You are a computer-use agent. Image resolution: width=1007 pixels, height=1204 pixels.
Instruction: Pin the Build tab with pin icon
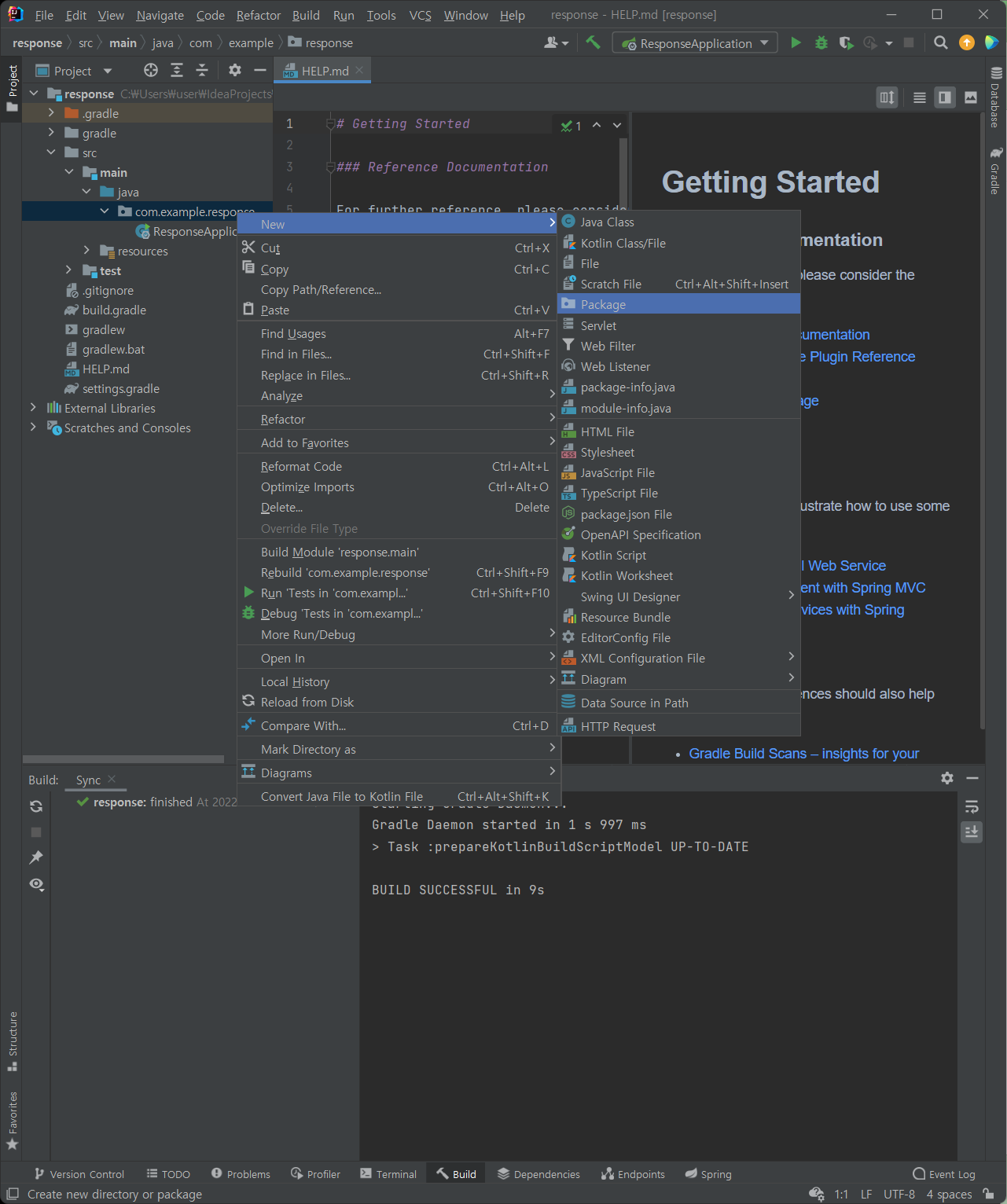pos(36,857)
